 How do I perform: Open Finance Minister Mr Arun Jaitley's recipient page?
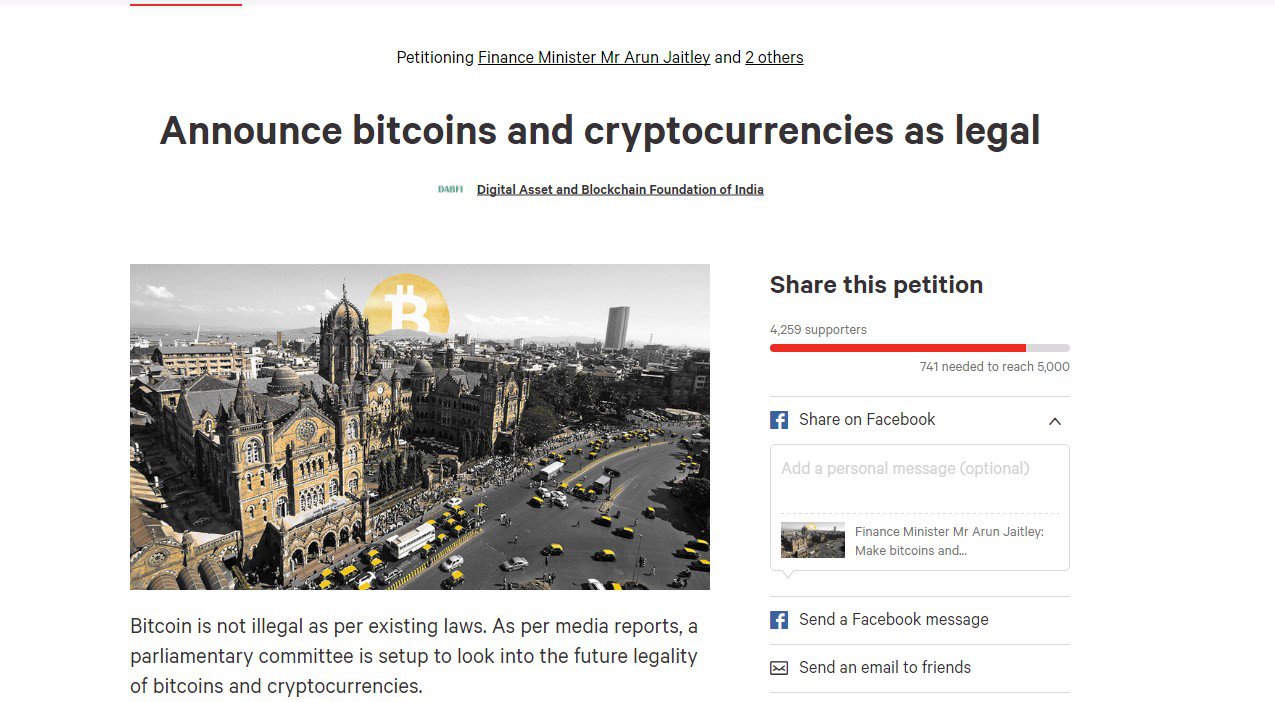[x=593, y=57]
